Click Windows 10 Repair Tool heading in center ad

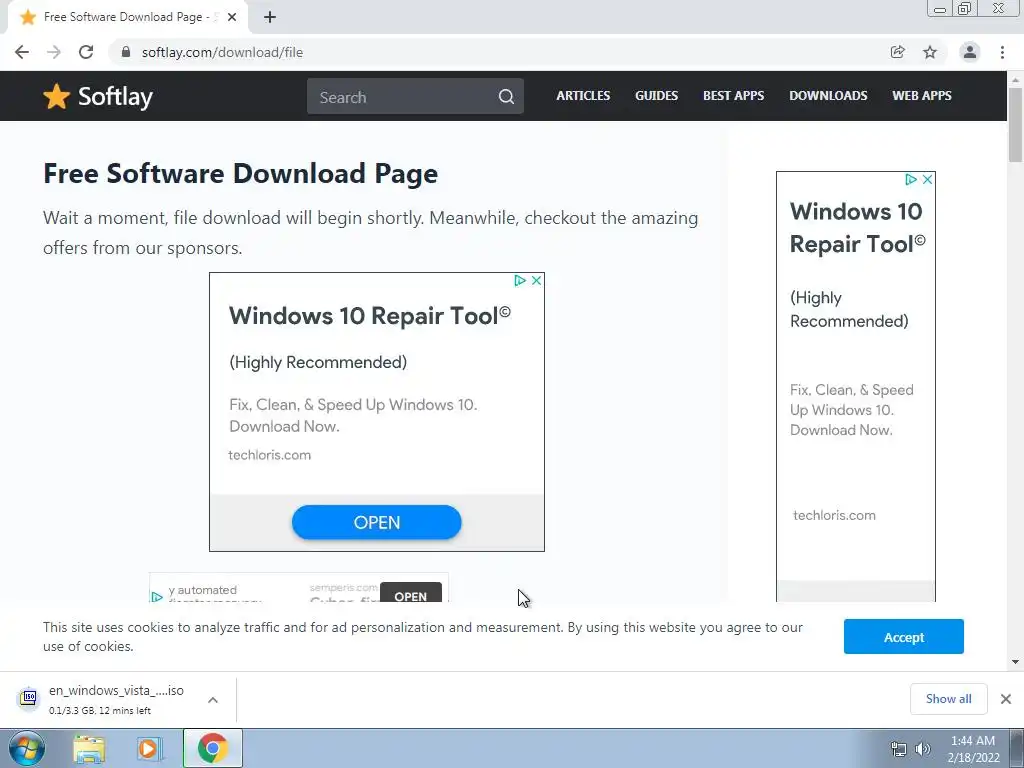point(370,316)
